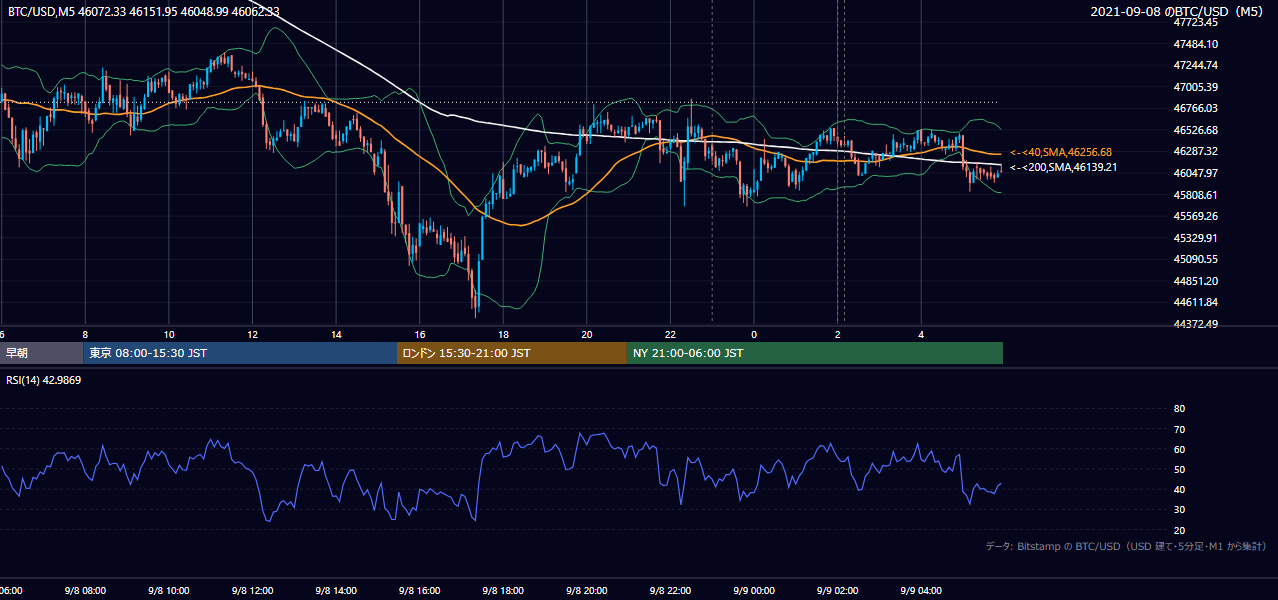Viewport: 1278px width, 600px height.
Task: Click the RSI axis level 20
Action: tap(1179, 530)
